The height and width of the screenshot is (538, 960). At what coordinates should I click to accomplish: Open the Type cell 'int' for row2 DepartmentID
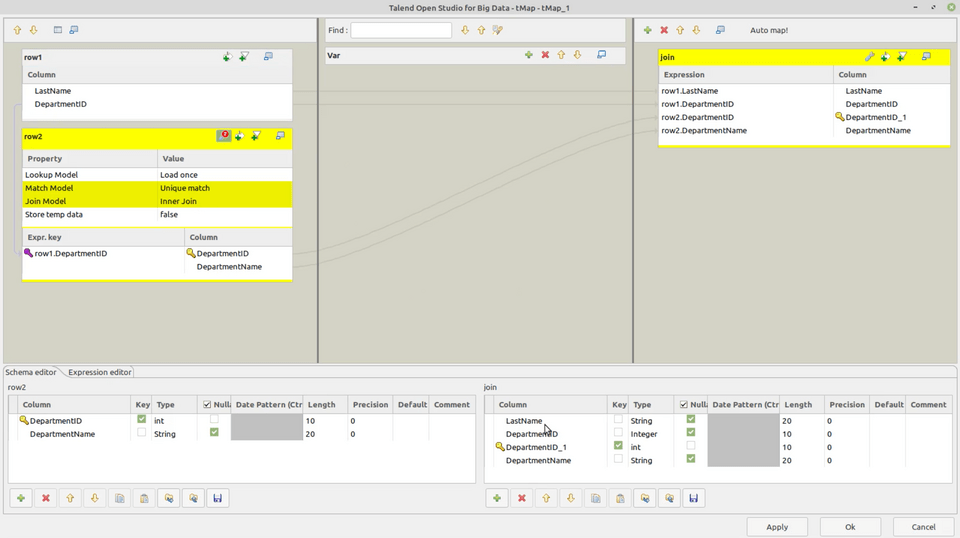(x=175, y=420)
